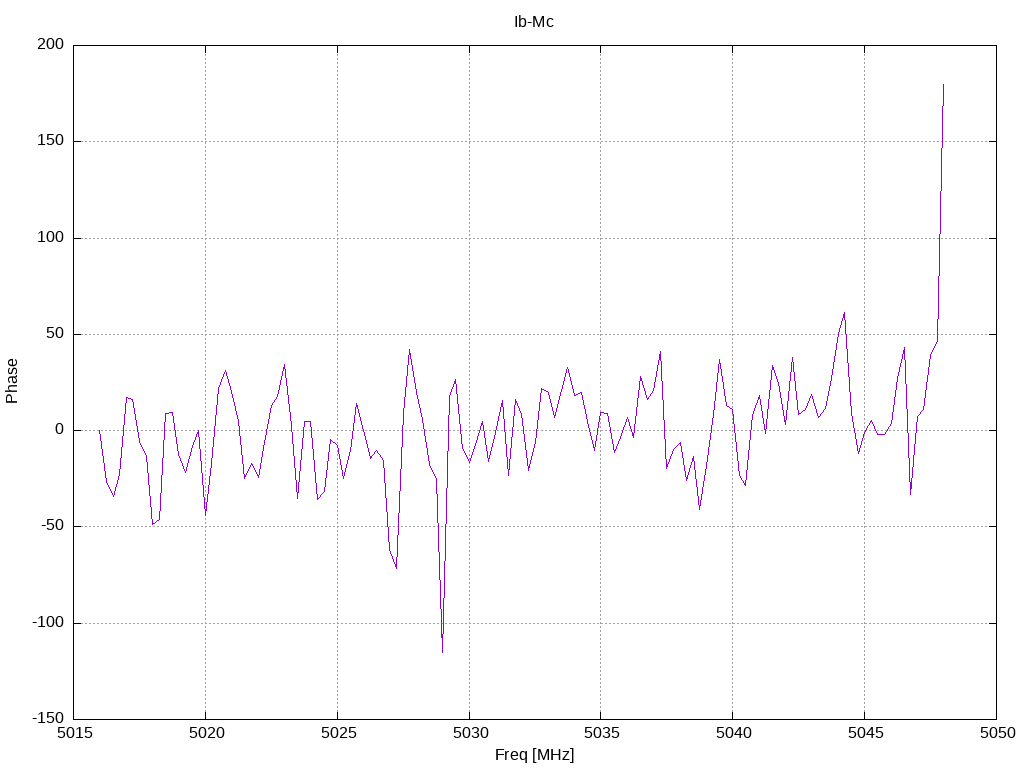
Task: Click y-axis tick label -50
Action: point(52,526)
